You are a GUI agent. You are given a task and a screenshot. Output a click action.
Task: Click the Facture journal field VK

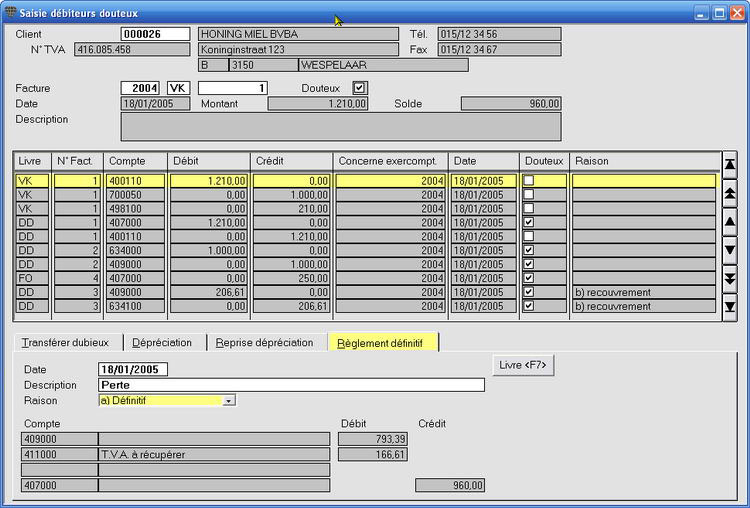coord(178,88)
